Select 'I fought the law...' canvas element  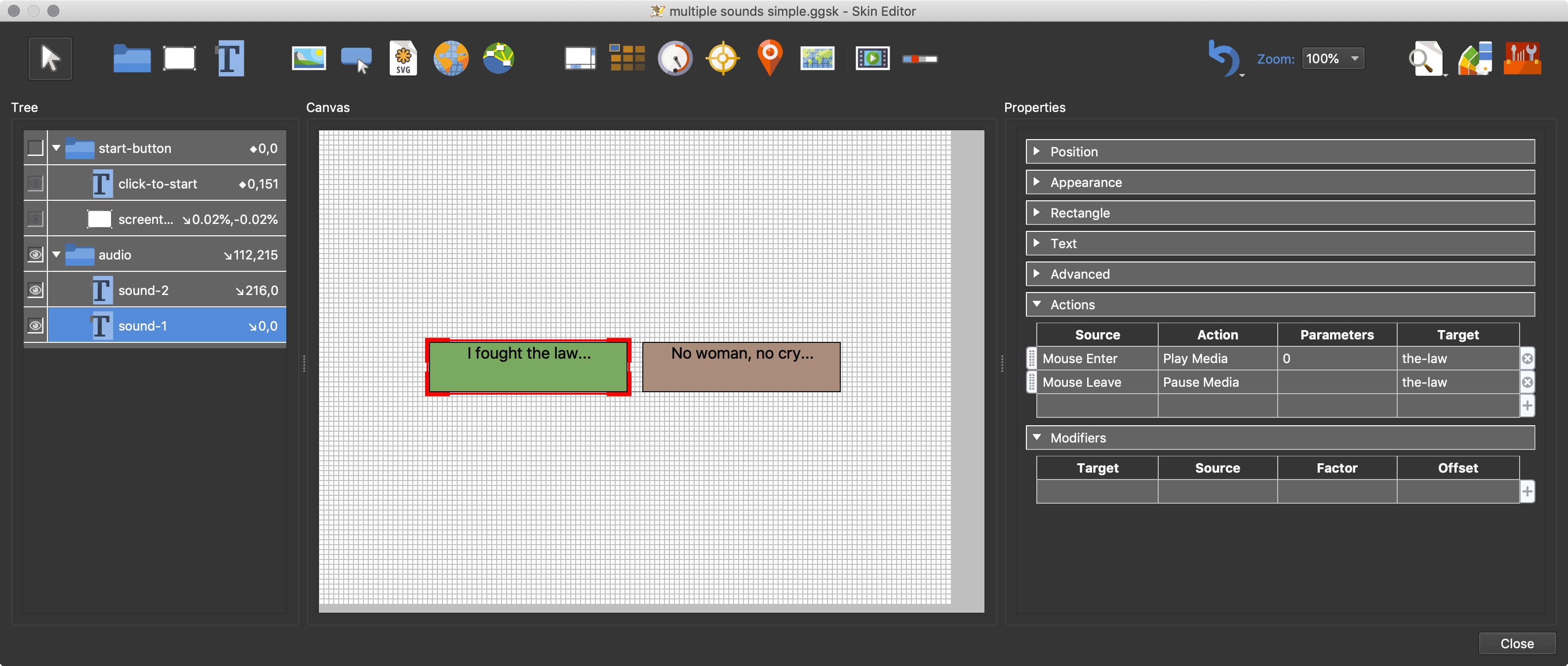tap(527, 365)
